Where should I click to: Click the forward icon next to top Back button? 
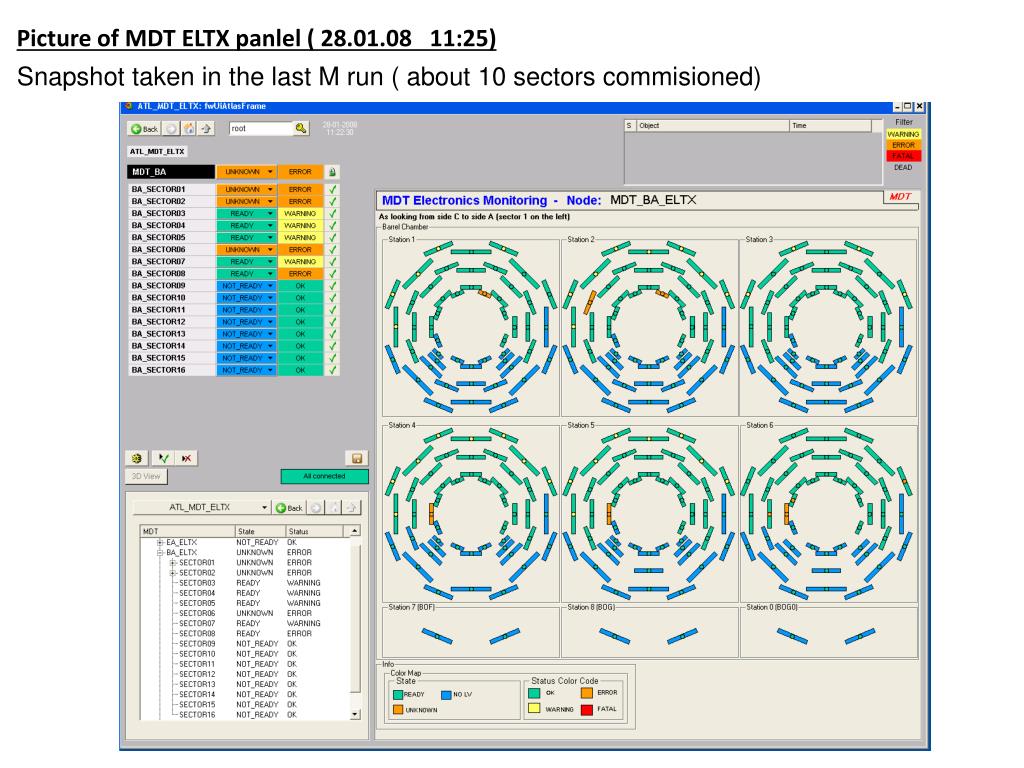pyautogui.click(x=171, y=129)
